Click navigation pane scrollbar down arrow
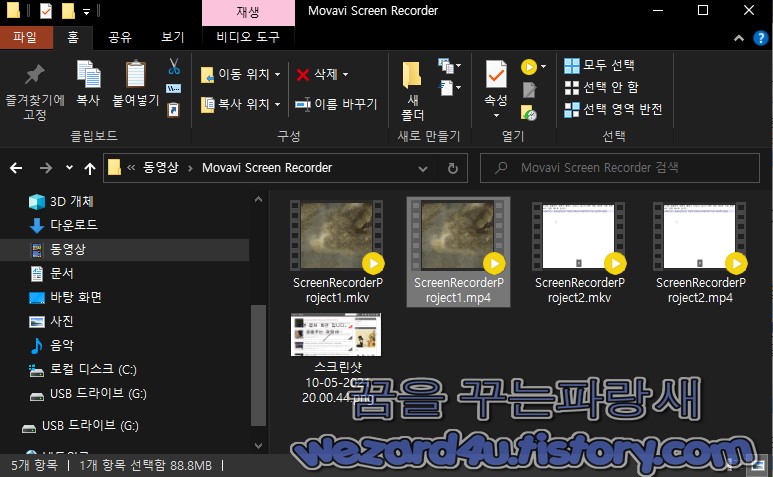Screen dimensions: 773x477 [258, 445]
